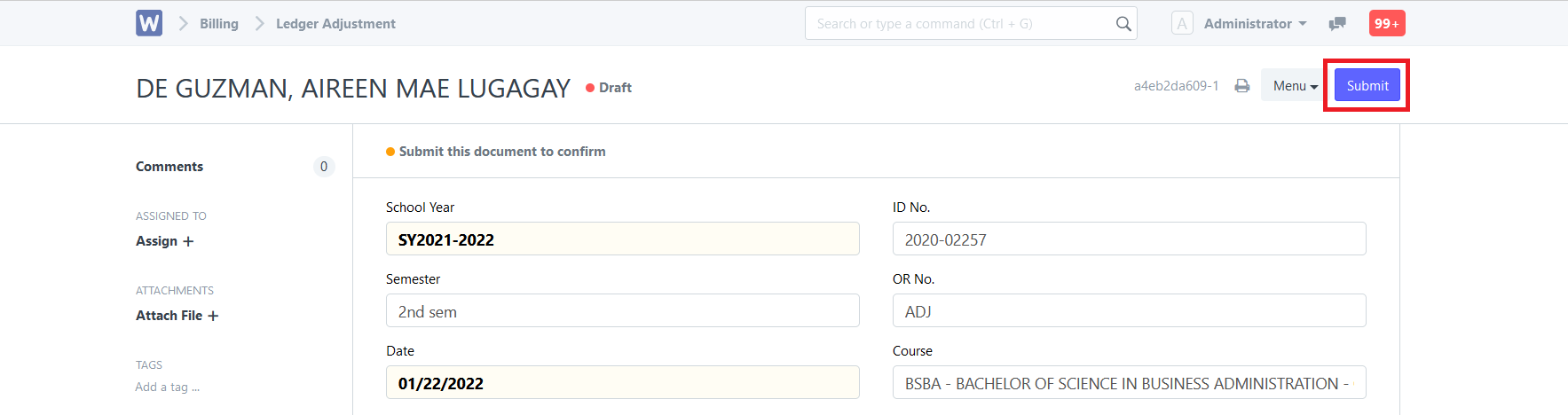Click the comments count badge 0
The width and height of the screenshot is (1568, 415).
(x=324, y=167)
